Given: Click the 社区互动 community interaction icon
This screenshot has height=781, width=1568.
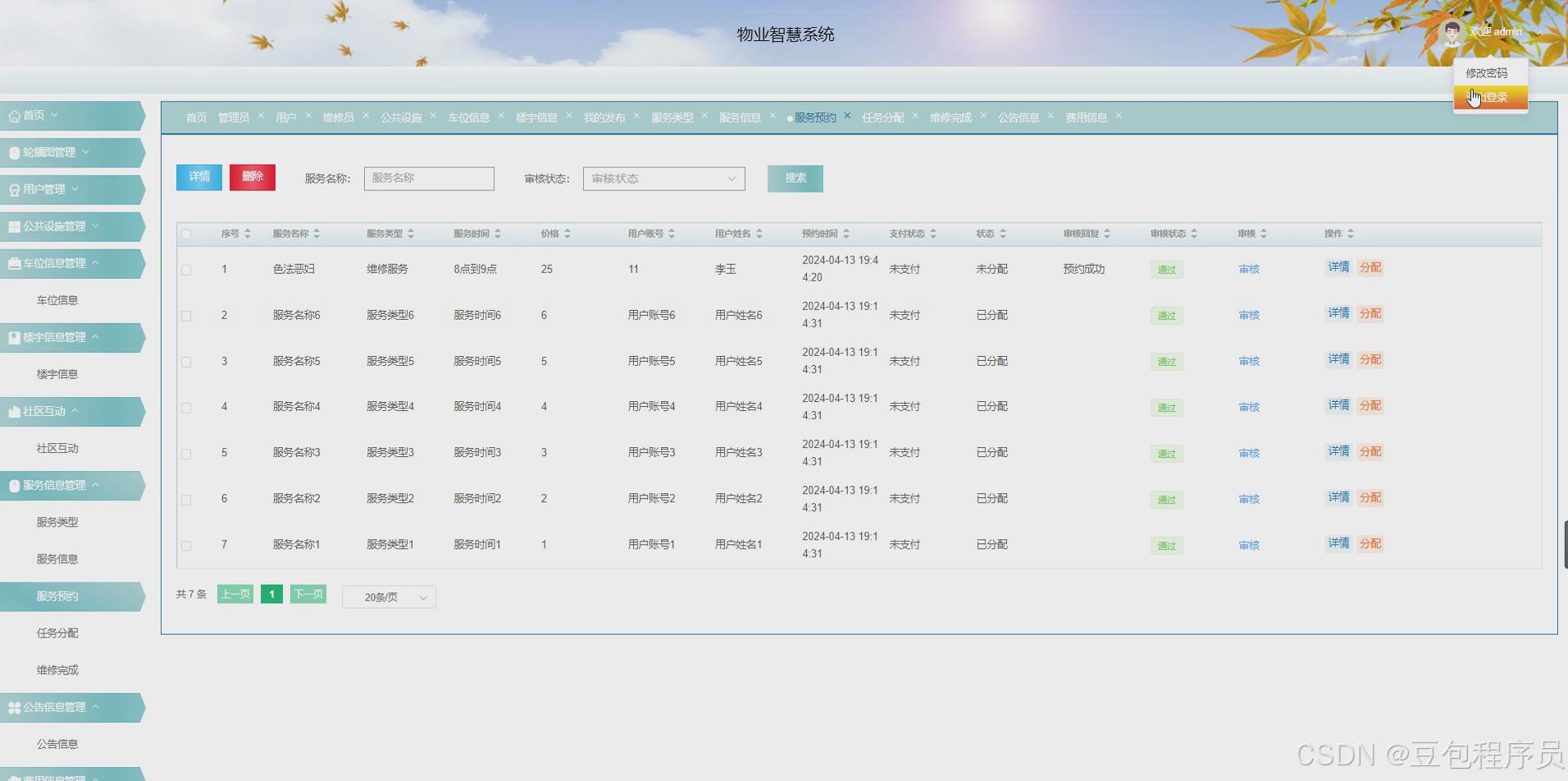Looking at the screenshot, I should [x=12, y=411].
